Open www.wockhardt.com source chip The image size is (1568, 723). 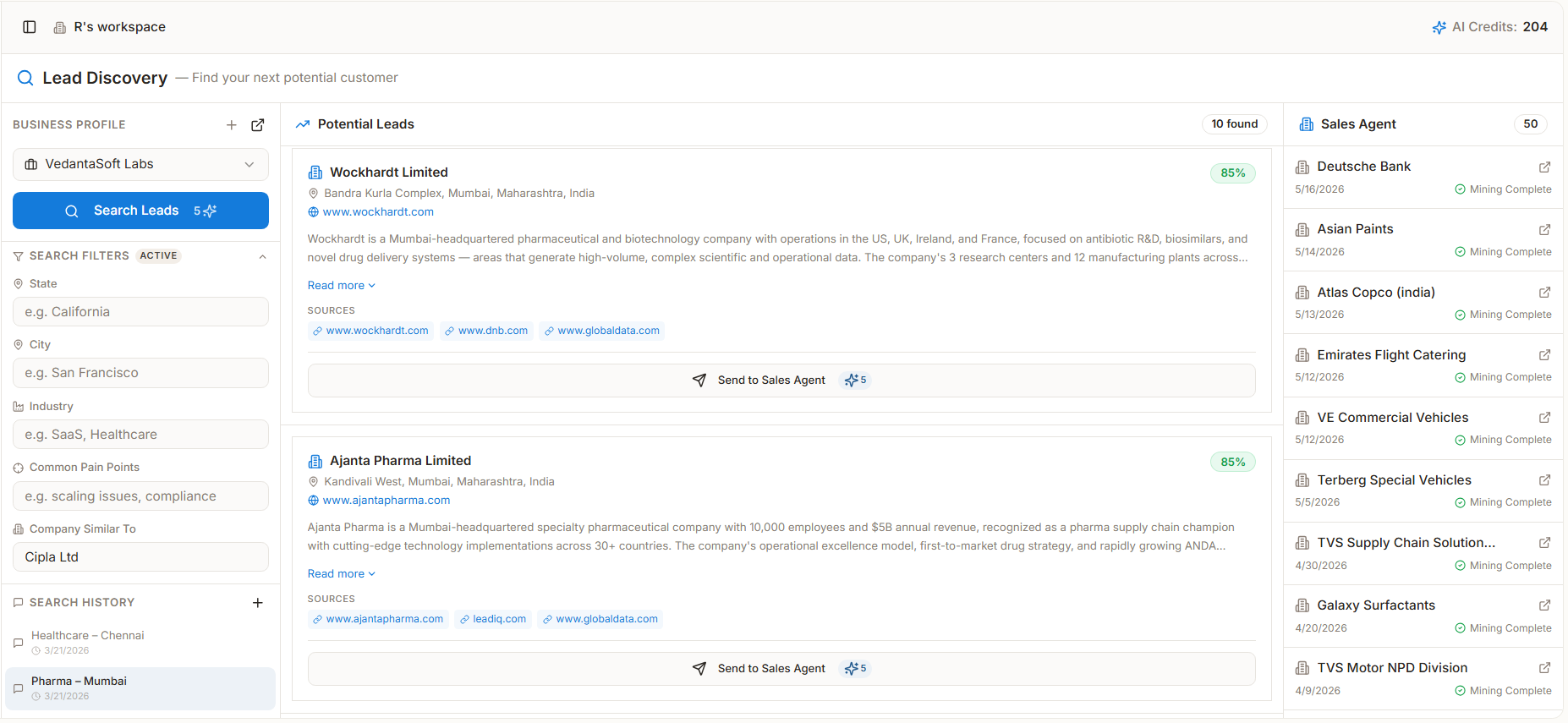point(370,331)
